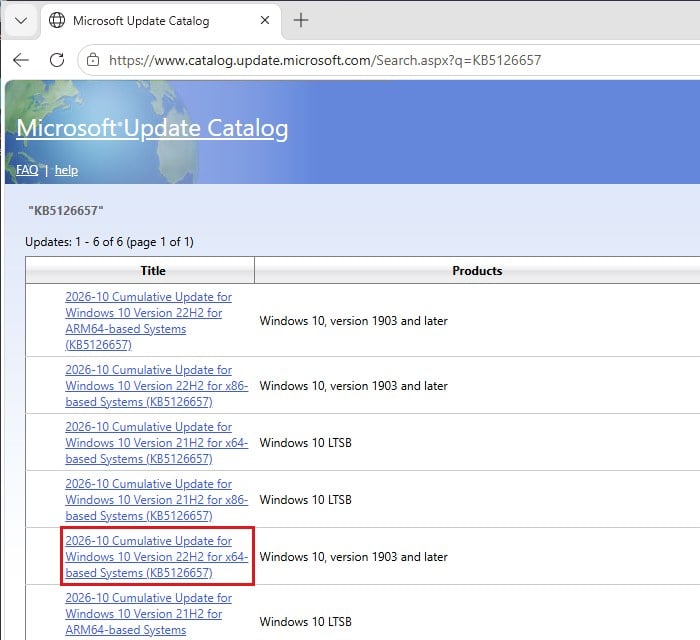700x640 pixels.
Task: Select Windows 10 LTSB for 21H2 x64 row
Action: click(x=305, y=443)
